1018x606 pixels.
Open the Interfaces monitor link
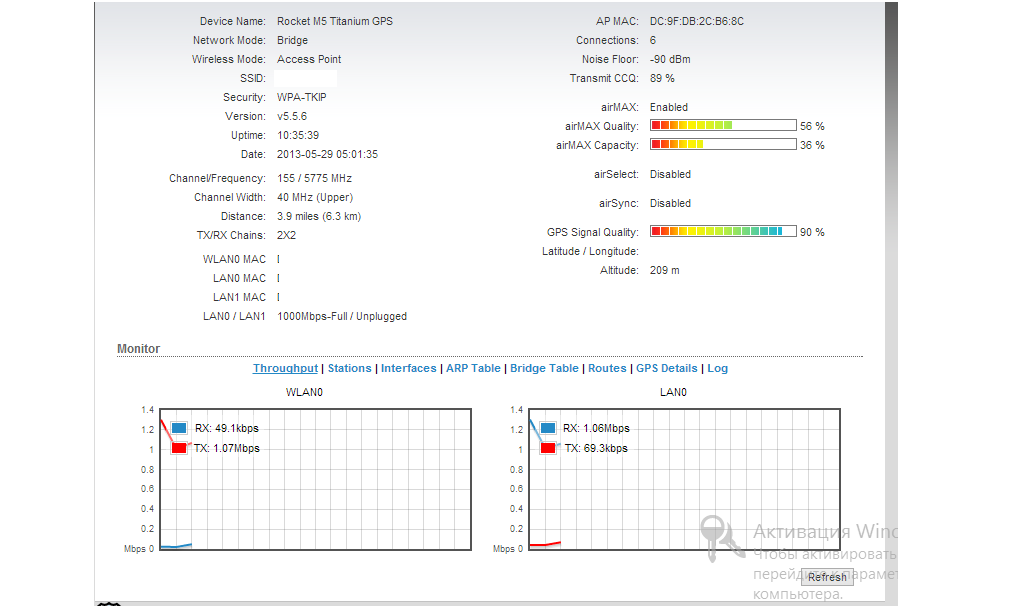(408, 369)
